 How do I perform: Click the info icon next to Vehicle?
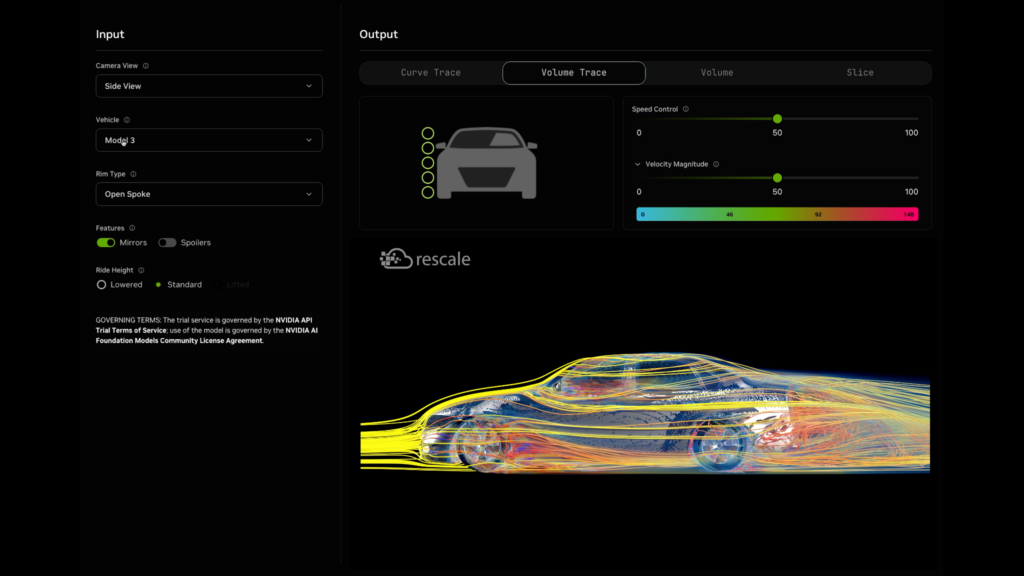pos(127,120)
